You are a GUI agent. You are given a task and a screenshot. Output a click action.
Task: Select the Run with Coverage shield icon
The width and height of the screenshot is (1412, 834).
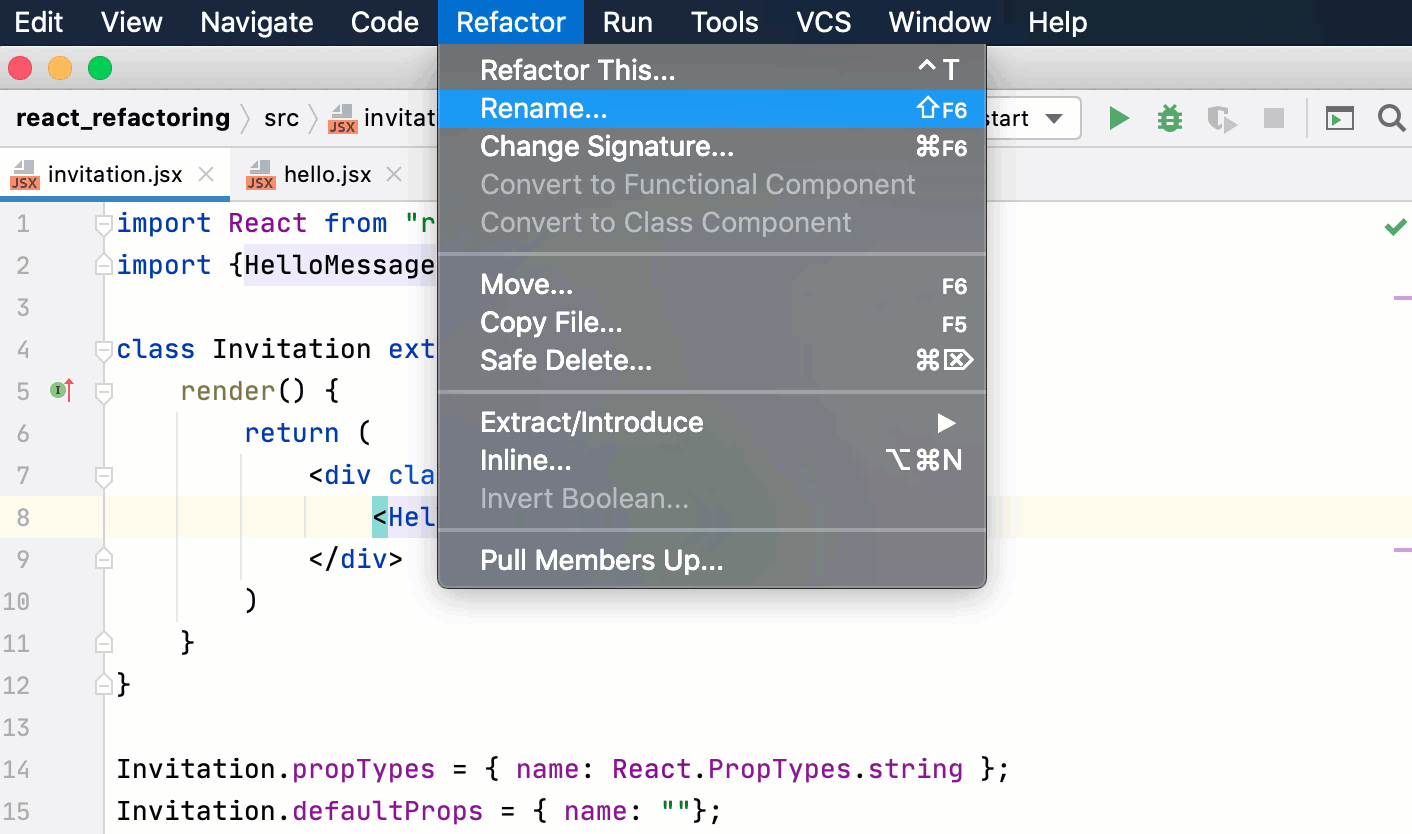pyautogui.click(x=1221, y=117)
